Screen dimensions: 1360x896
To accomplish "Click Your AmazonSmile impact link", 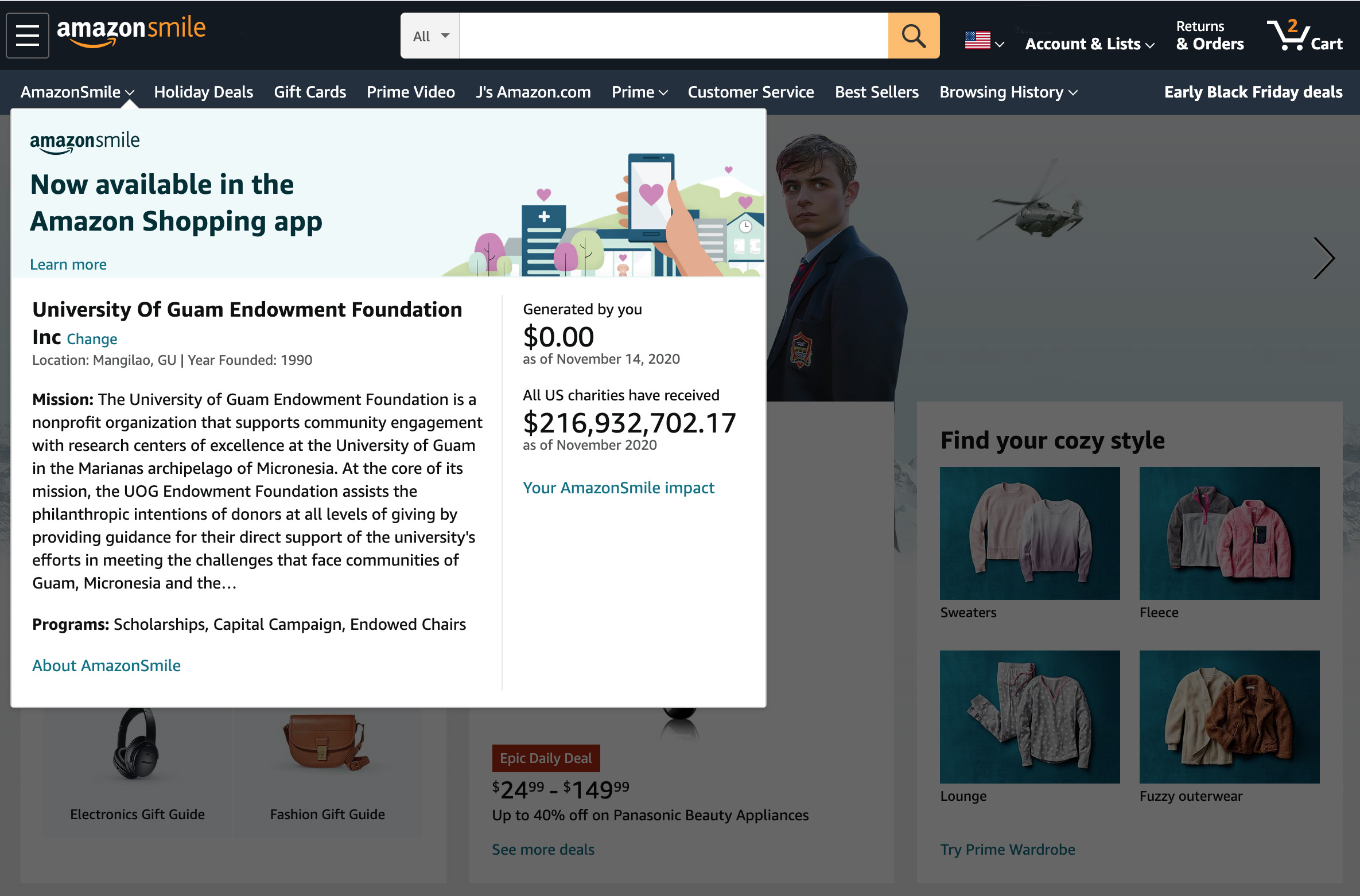I will [619, 487].
